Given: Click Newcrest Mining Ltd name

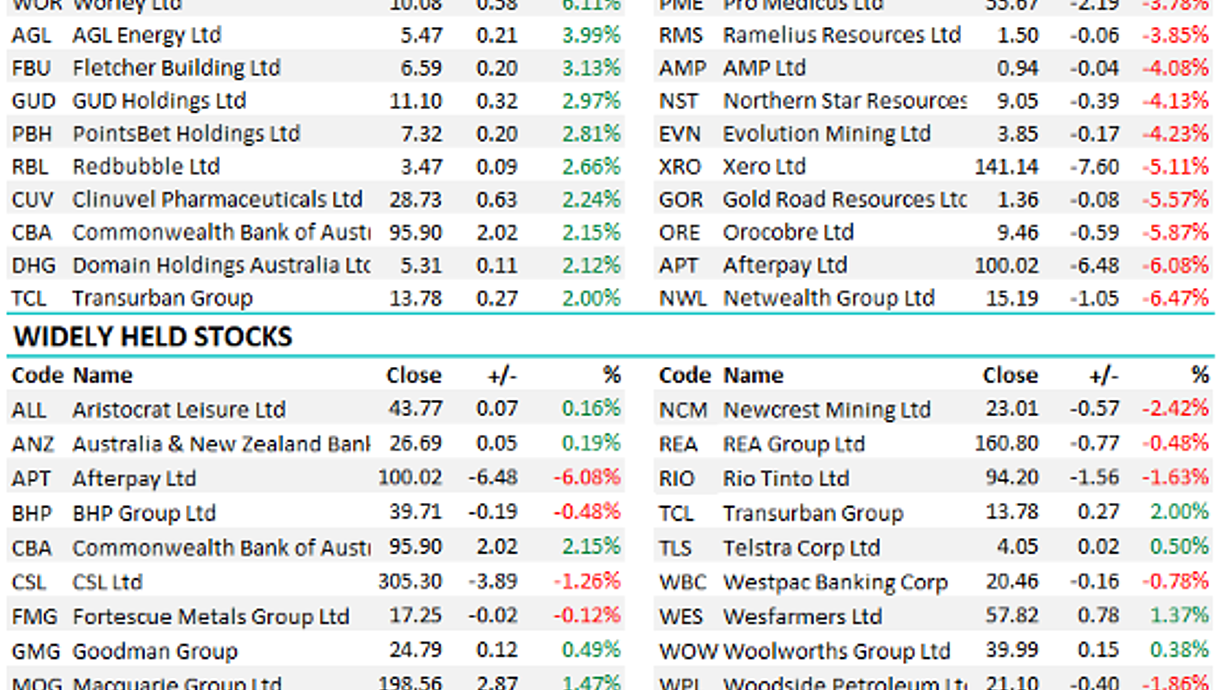Looking at the screenshot, I should pyautogui.click(x=827, y=410).
